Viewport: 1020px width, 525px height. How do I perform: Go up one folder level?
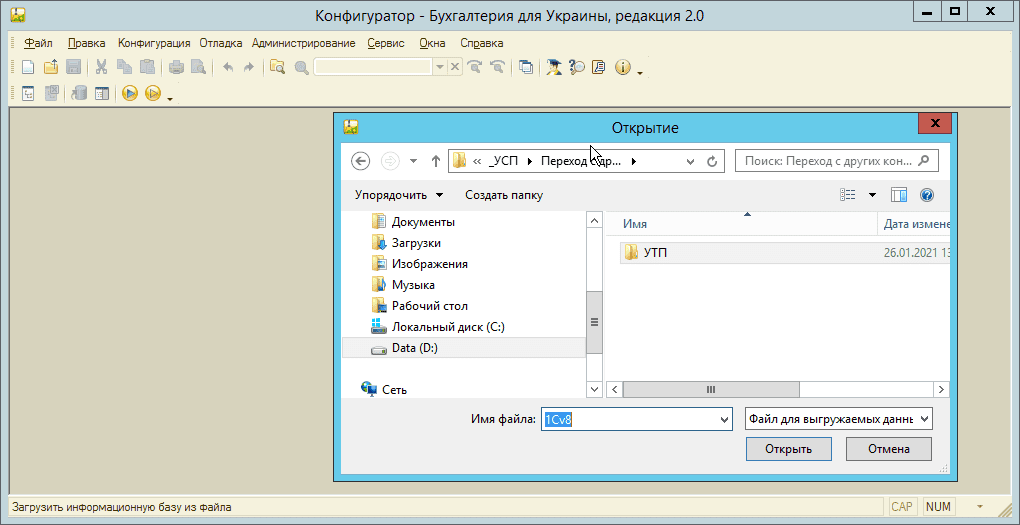pos(436,161)
